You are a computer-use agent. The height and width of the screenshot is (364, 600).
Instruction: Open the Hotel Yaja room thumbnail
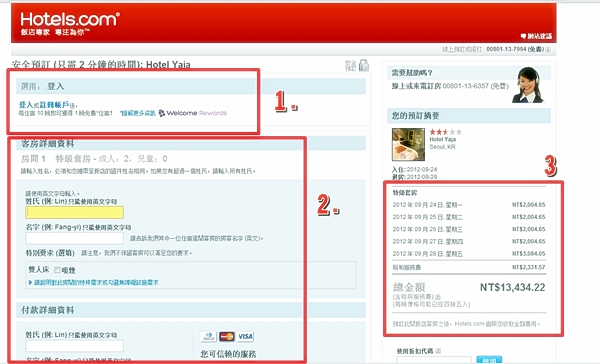(x=408, y=144)
